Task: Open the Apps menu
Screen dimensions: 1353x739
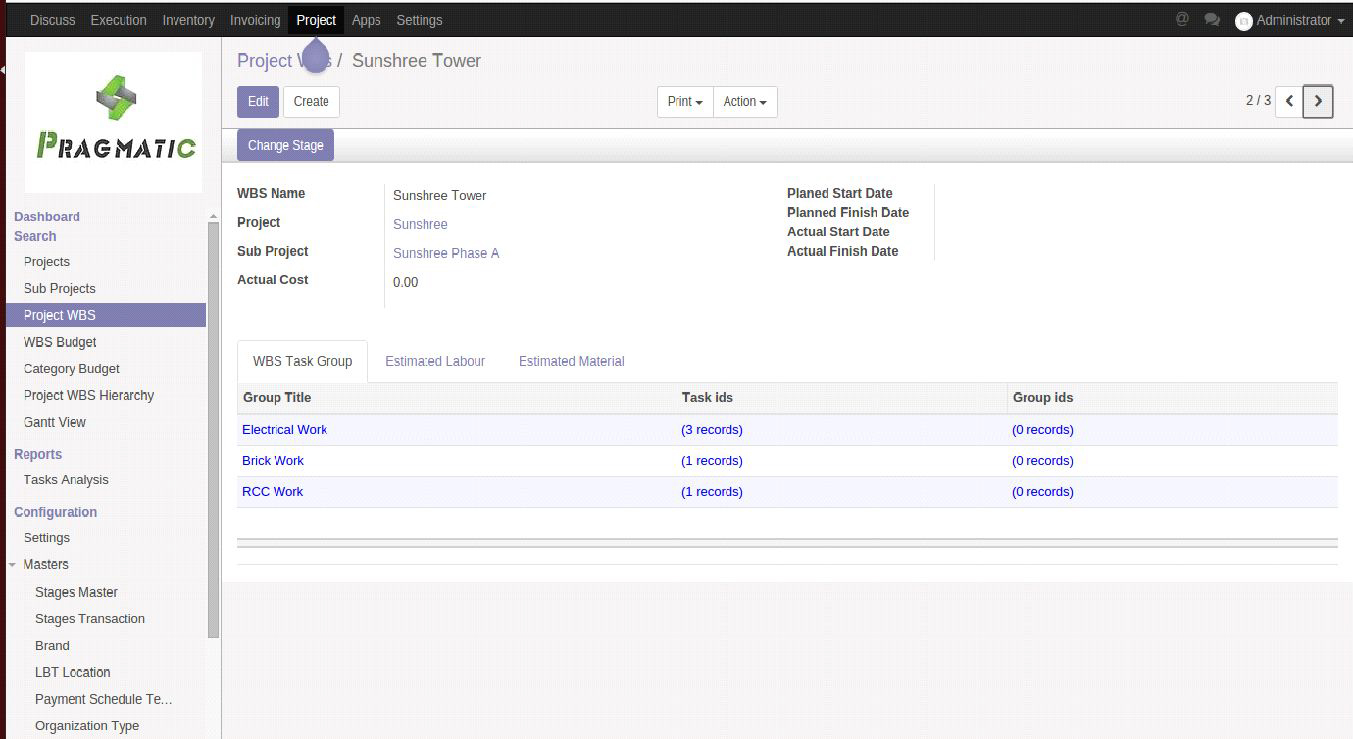Action: 366,20
